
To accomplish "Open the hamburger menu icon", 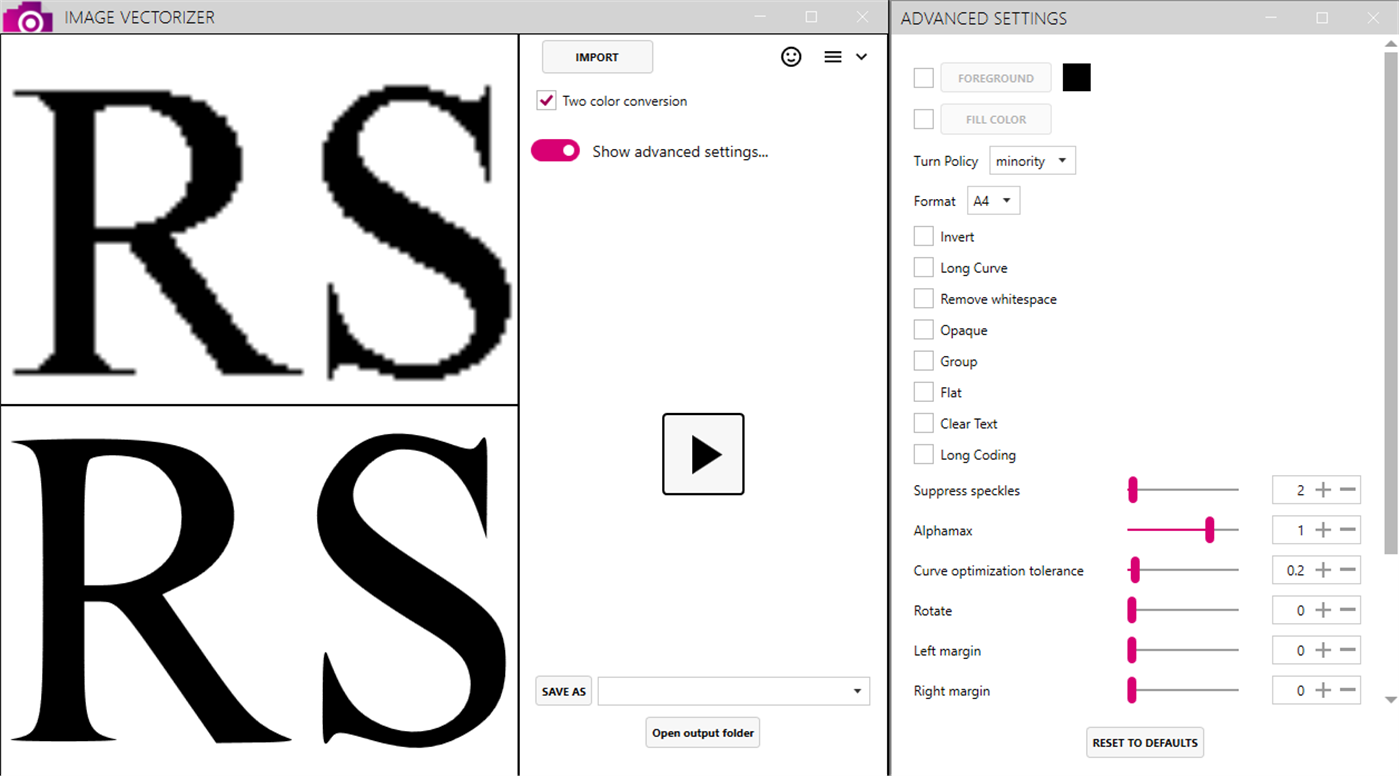I will pos(832,56).
